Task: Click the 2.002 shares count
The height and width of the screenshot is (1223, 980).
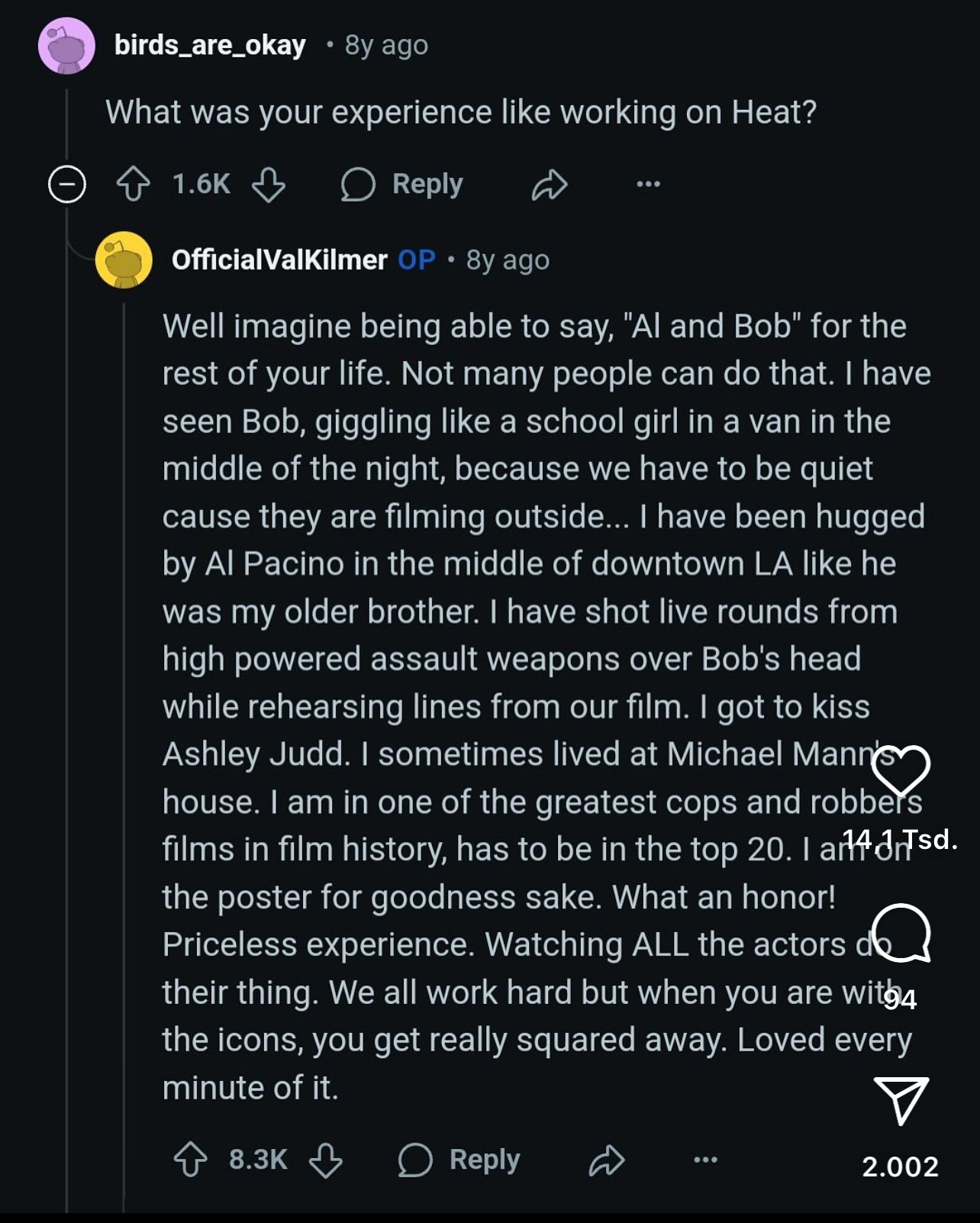Action: click(901, 1167)
